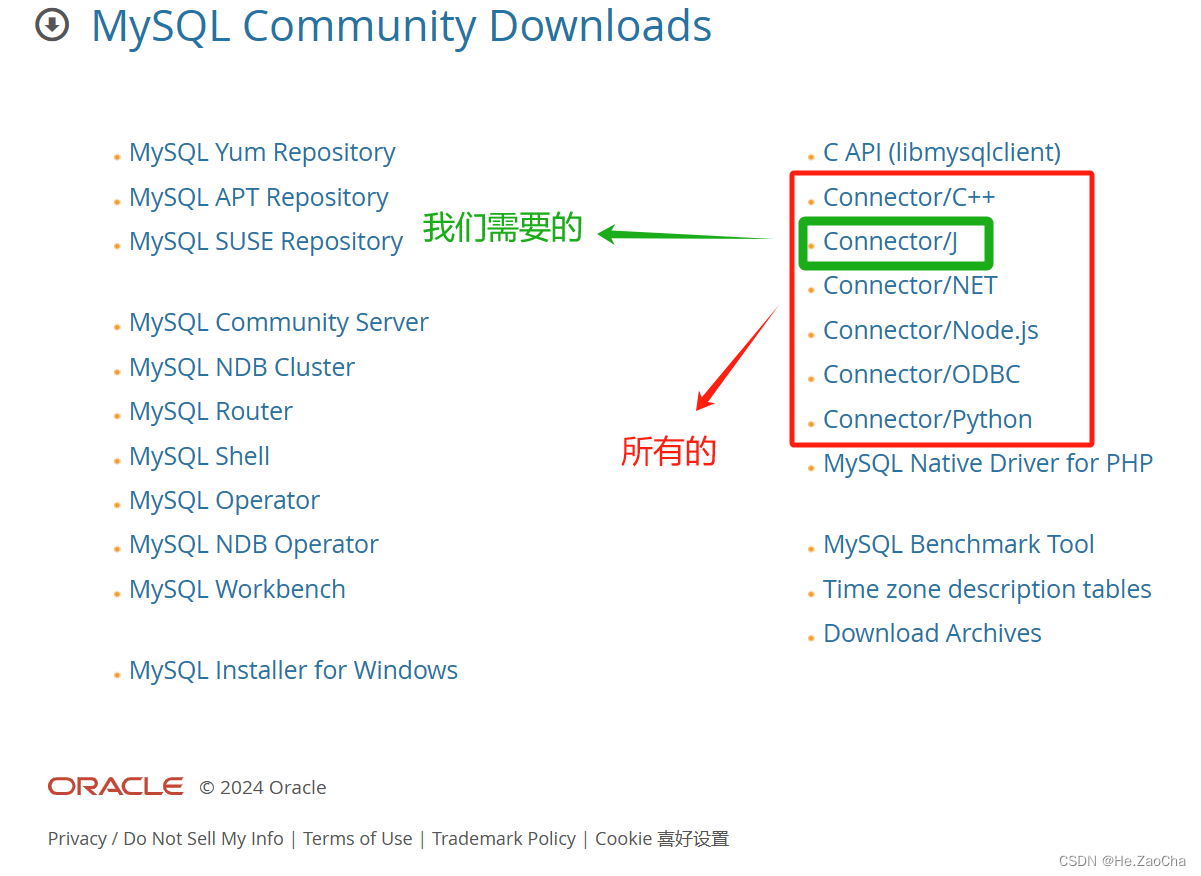The image size is (1201, 876).
Task: Select MySQL Router download link
Action: point(211,412)
